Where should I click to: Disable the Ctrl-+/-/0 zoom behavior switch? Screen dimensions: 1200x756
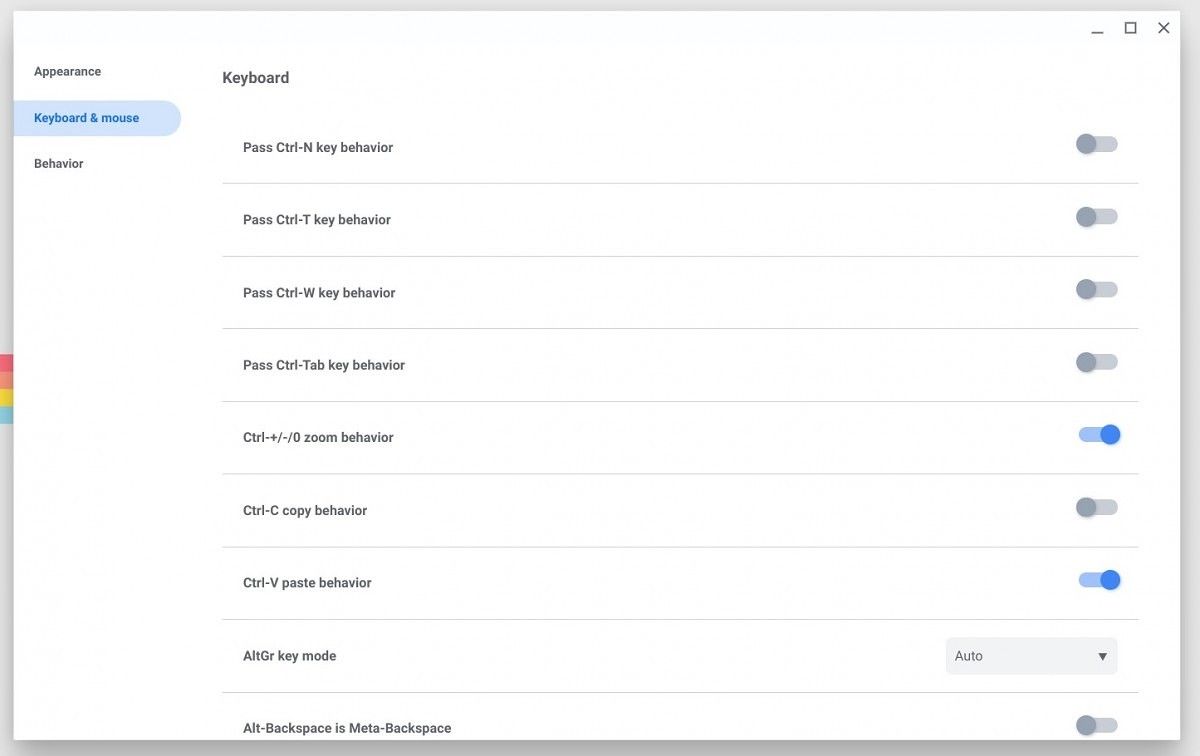1099,435
